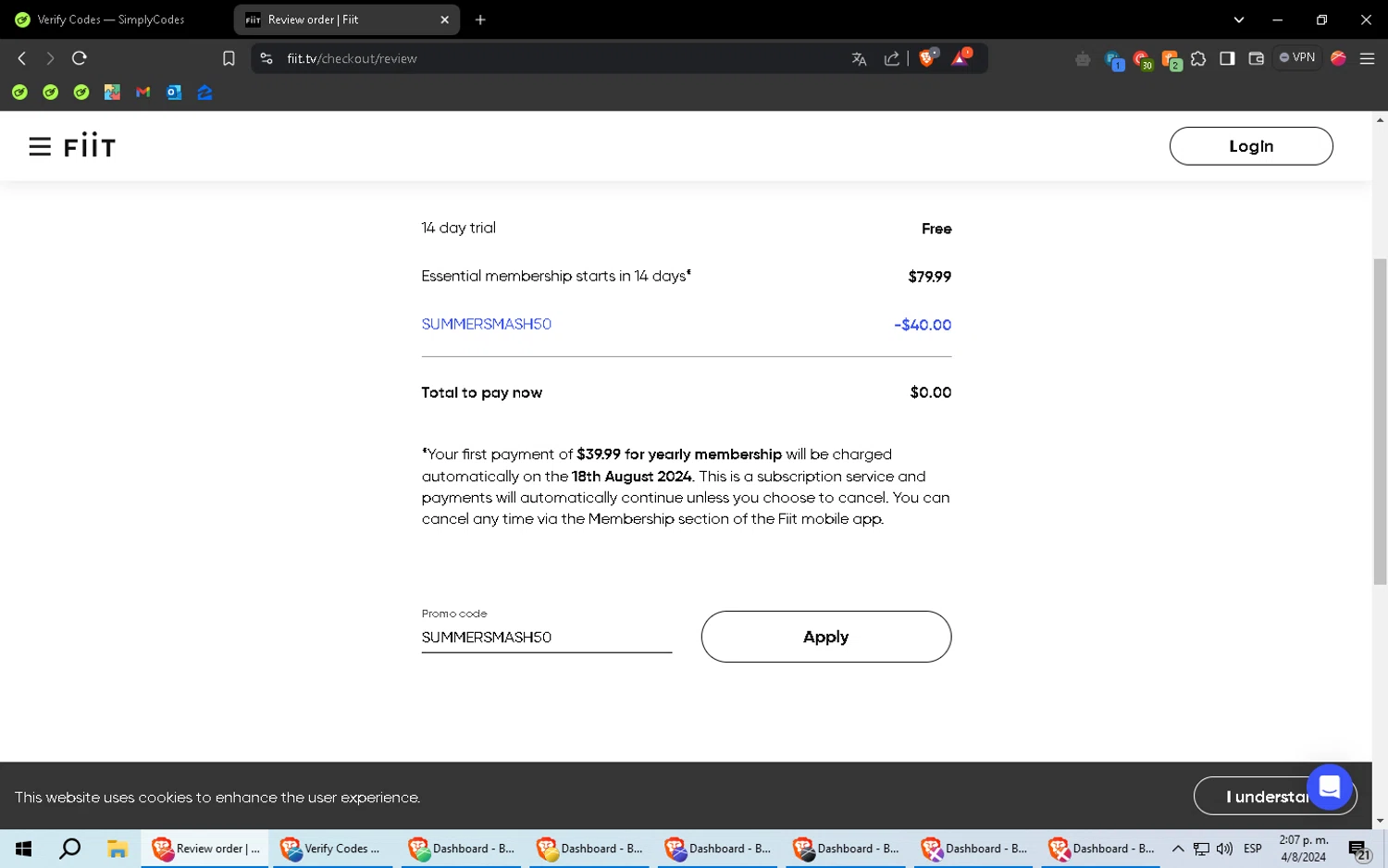Screen dimensions: 1388x868
Task: Go back to the previous page
Action: coord(22,58)
